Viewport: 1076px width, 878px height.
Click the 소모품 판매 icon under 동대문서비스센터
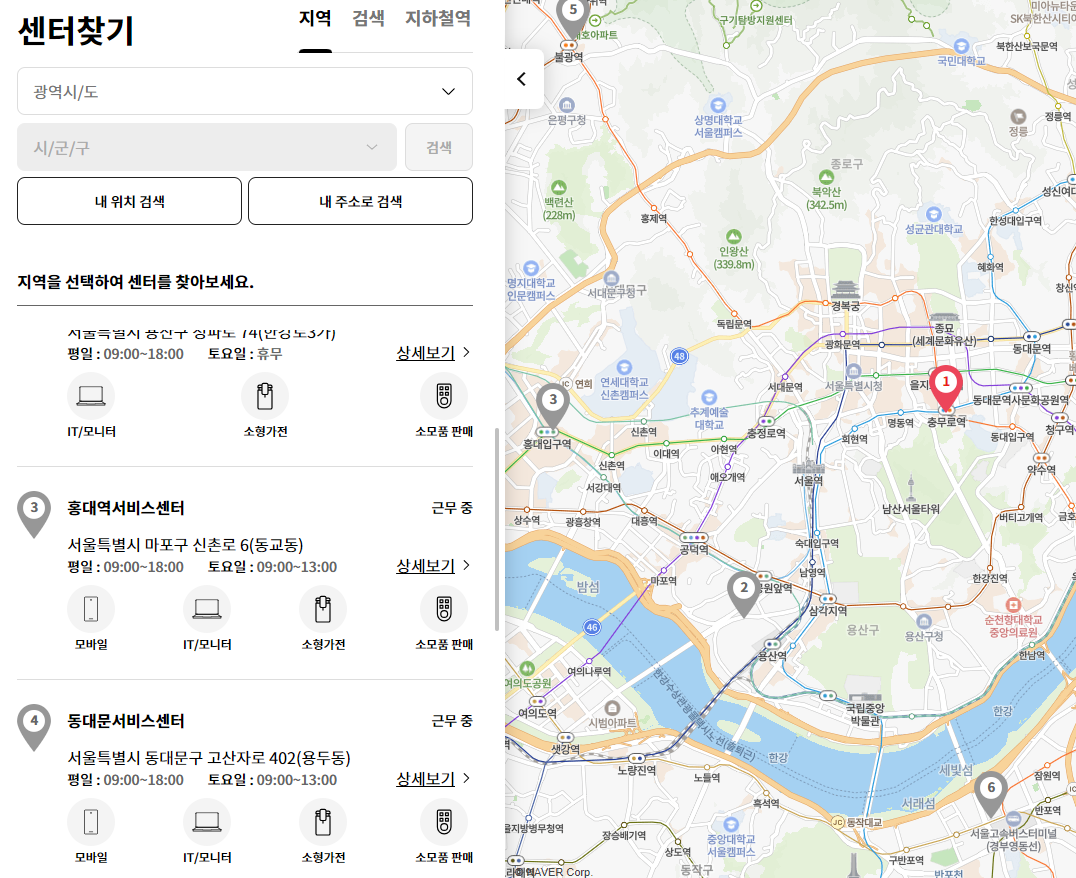coord(443,820)
